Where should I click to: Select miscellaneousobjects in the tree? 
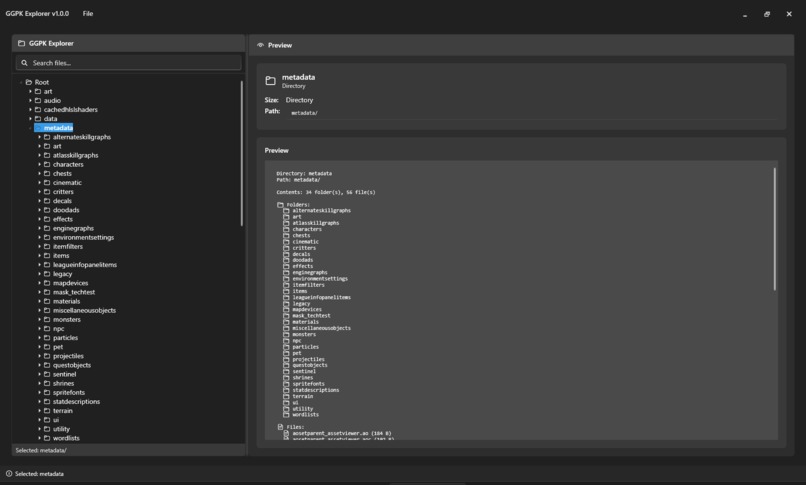[84, 310]
